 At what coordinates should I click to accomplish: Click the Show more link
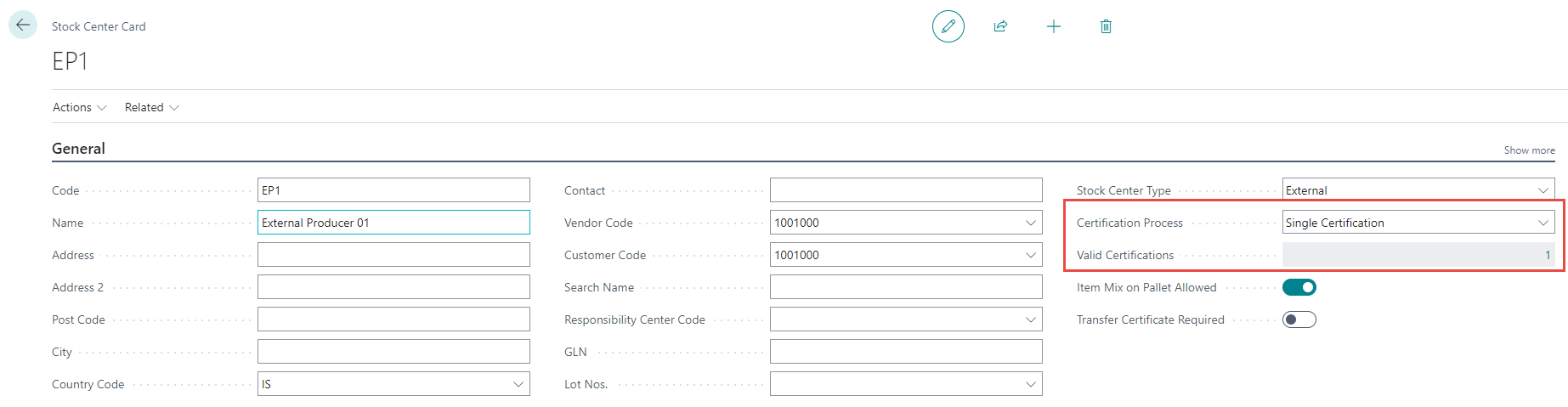click(1529, 150)
